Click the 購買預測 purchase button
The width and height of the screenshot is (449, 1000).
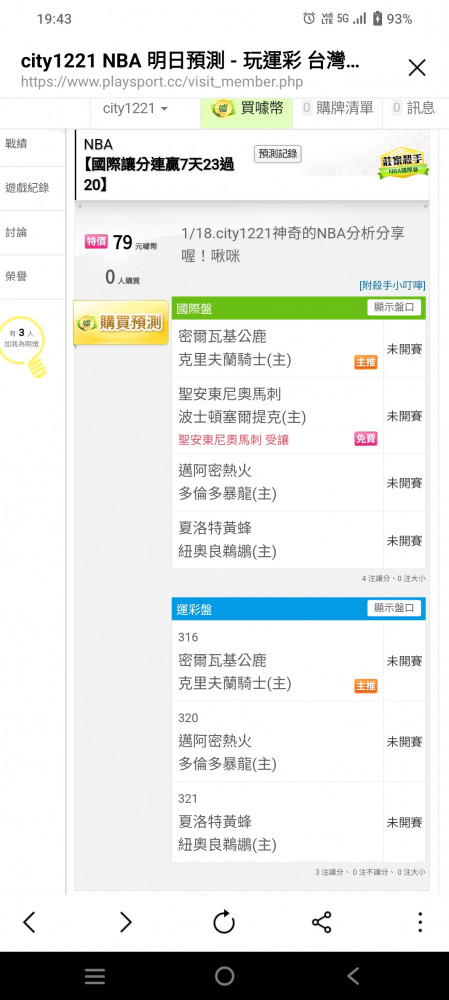pyautogui.click(x=121, y=323)
